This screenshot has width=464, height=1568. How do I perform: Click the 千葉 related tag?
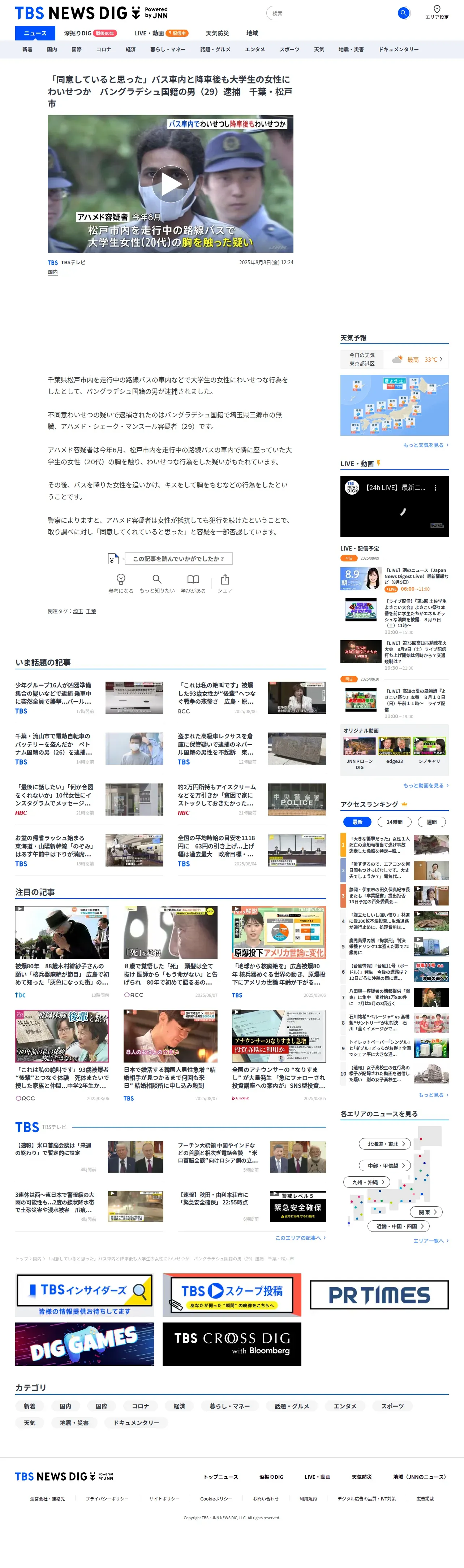[91, 611]
